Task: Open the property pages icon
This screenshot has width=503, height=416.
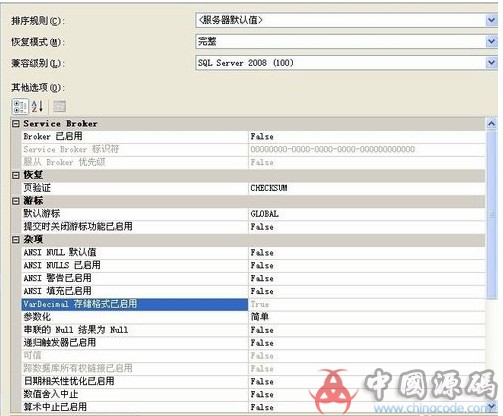Action: click(x=59, y=107)
